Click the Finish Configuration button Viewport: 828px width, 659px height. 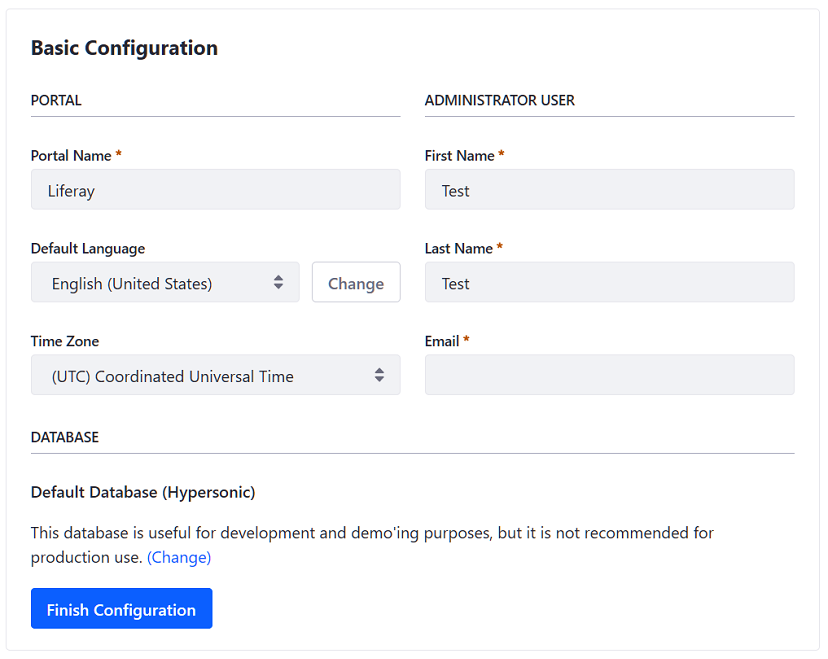click(x=121, y=609)
